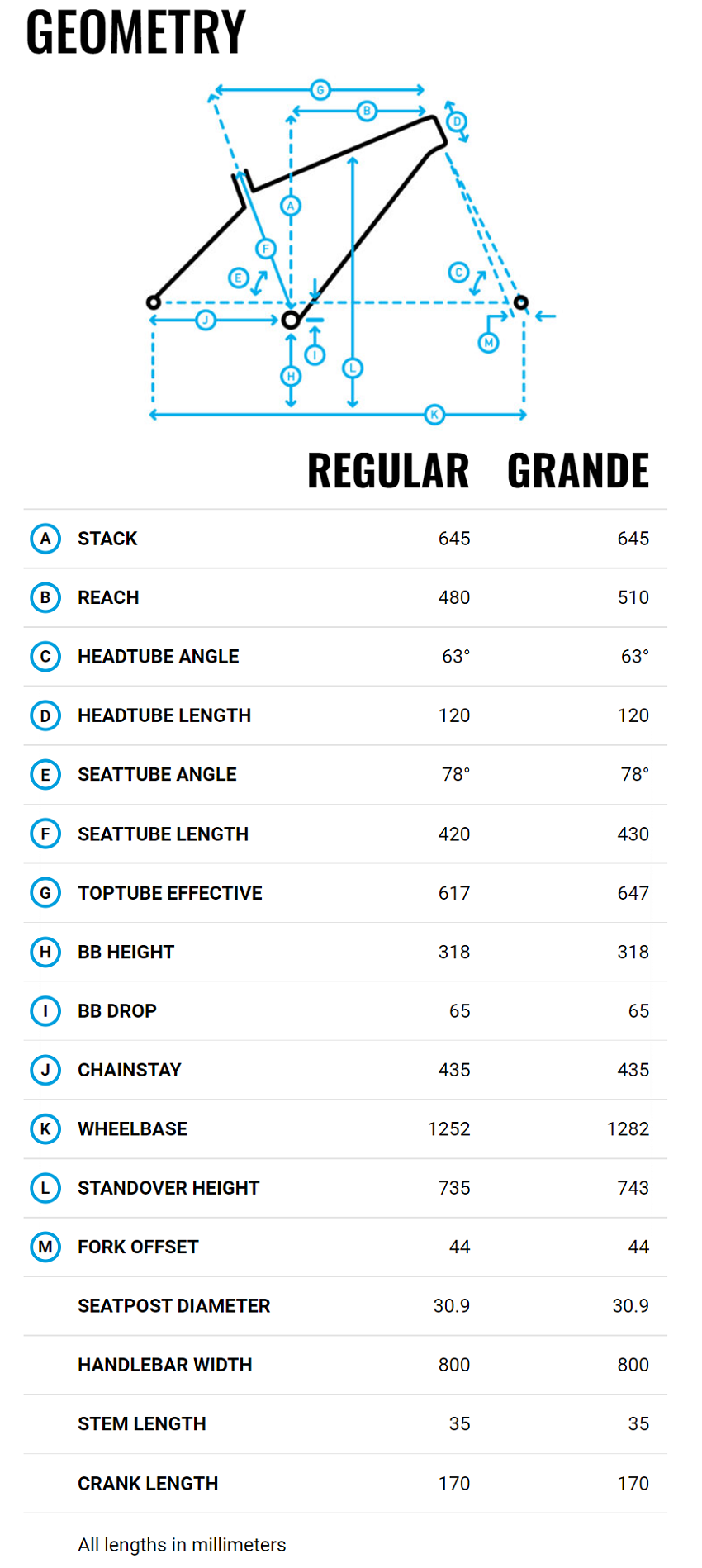The height and width of the screenshot is (1568, 702).
Task: Click circled J marker on the chainstay line
Action: (x=206, y=320)
